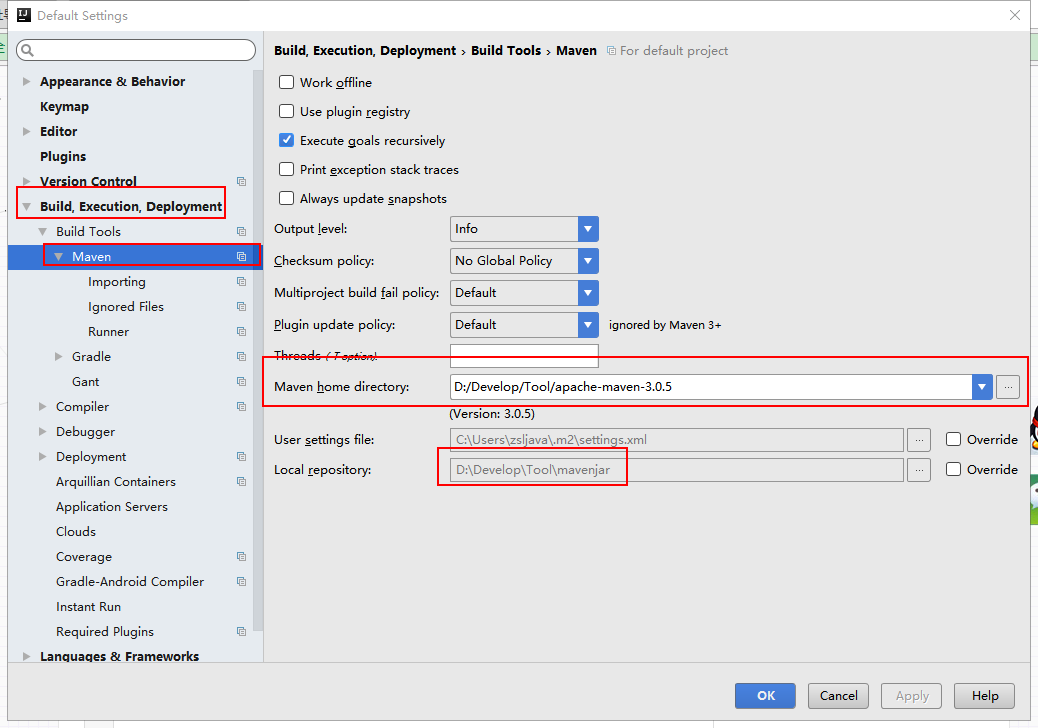The width and height of the screenshot is (1038, 728).
Task: Toggle Always update snapshots checkbox
Action: [287, 199]
